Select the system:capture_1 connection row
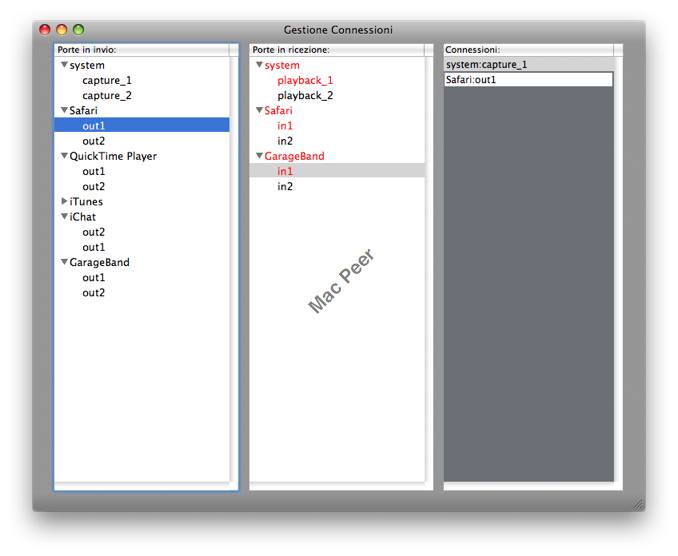This screenshot has width=678, height=556. click(528, 64)
